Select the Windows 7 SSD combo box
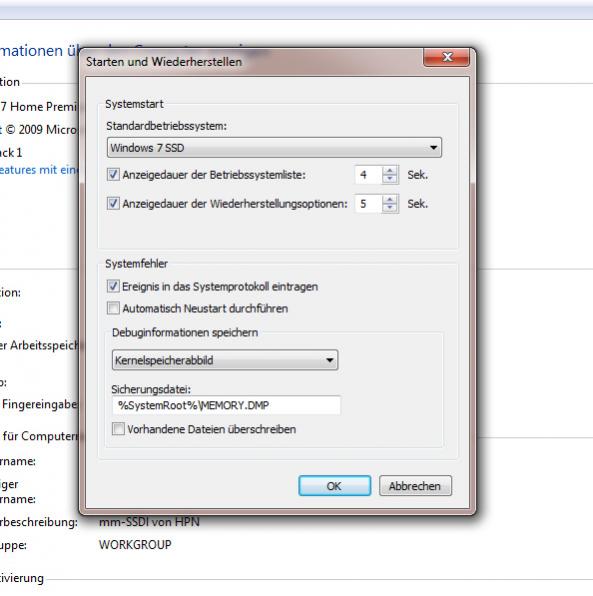 (x=274, y=147)
